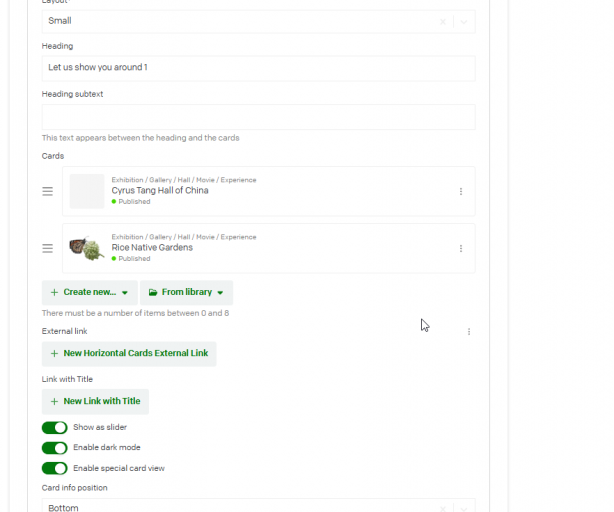Clear the Bottom card info position value
This screenshot has width=614, height=512.
pos(442,508)
